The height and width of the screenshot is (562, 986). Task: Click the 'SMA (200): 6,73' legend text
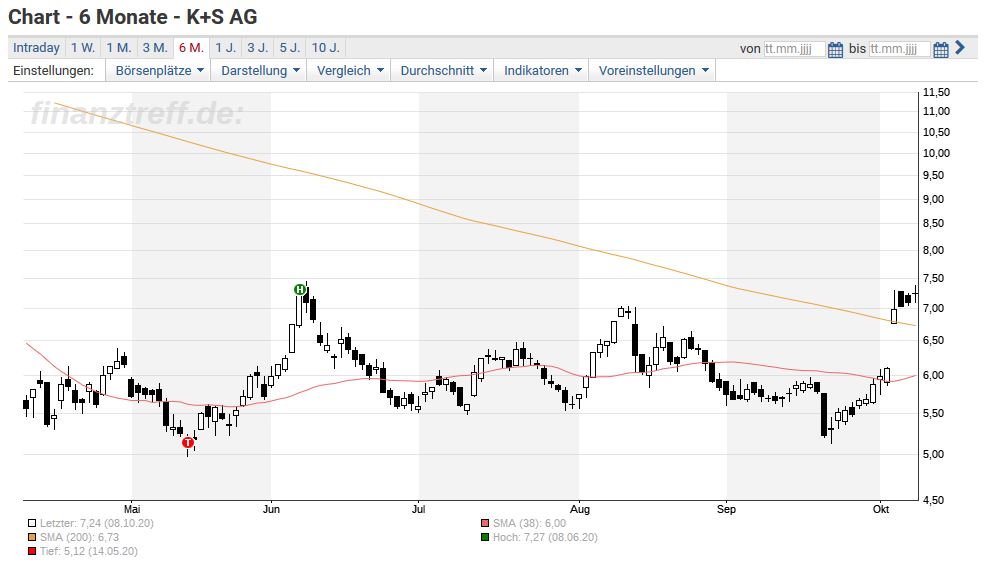[x=79, y=537]
